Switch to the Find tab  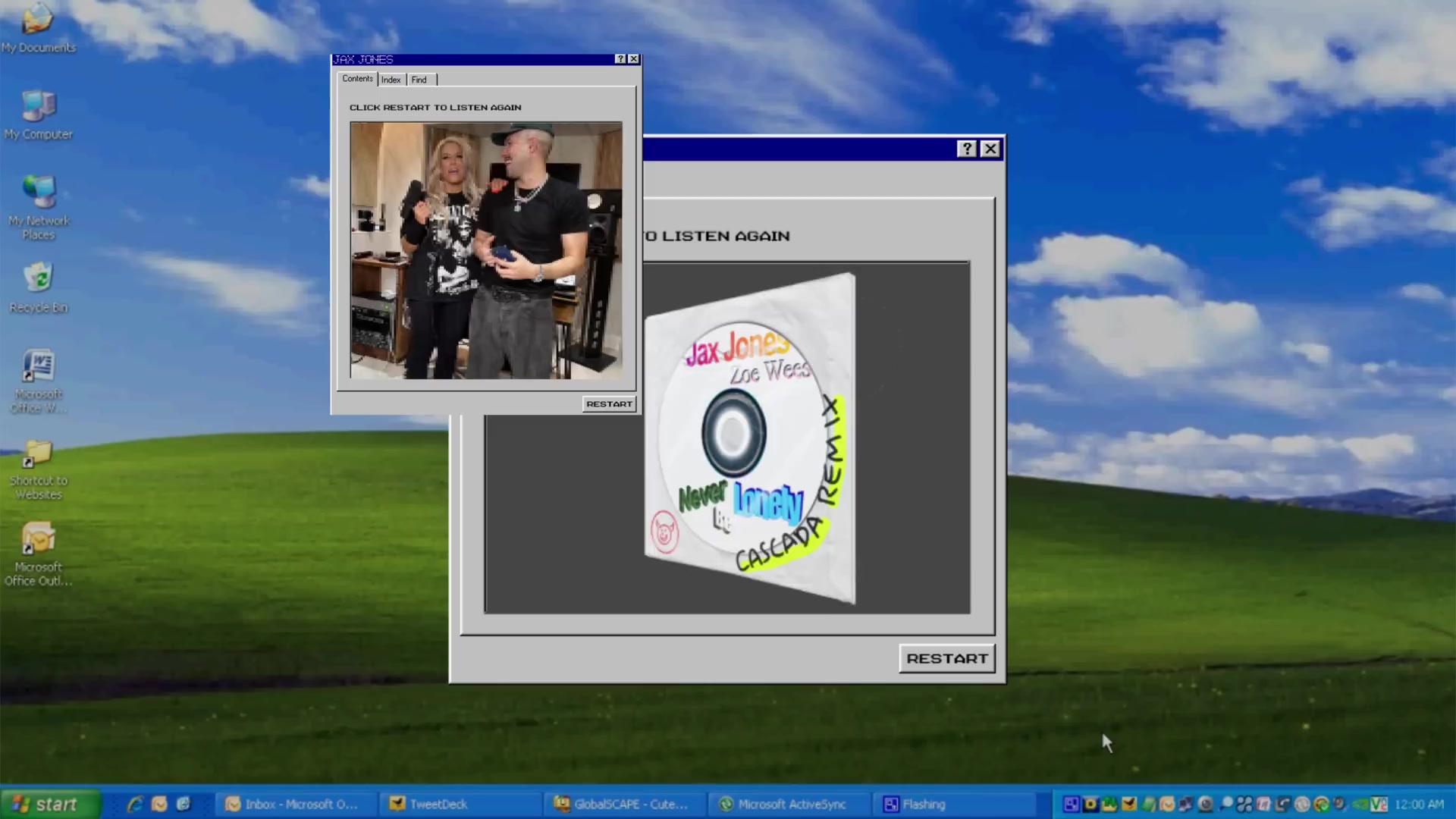pyautogui.click(x=419, y=80)
